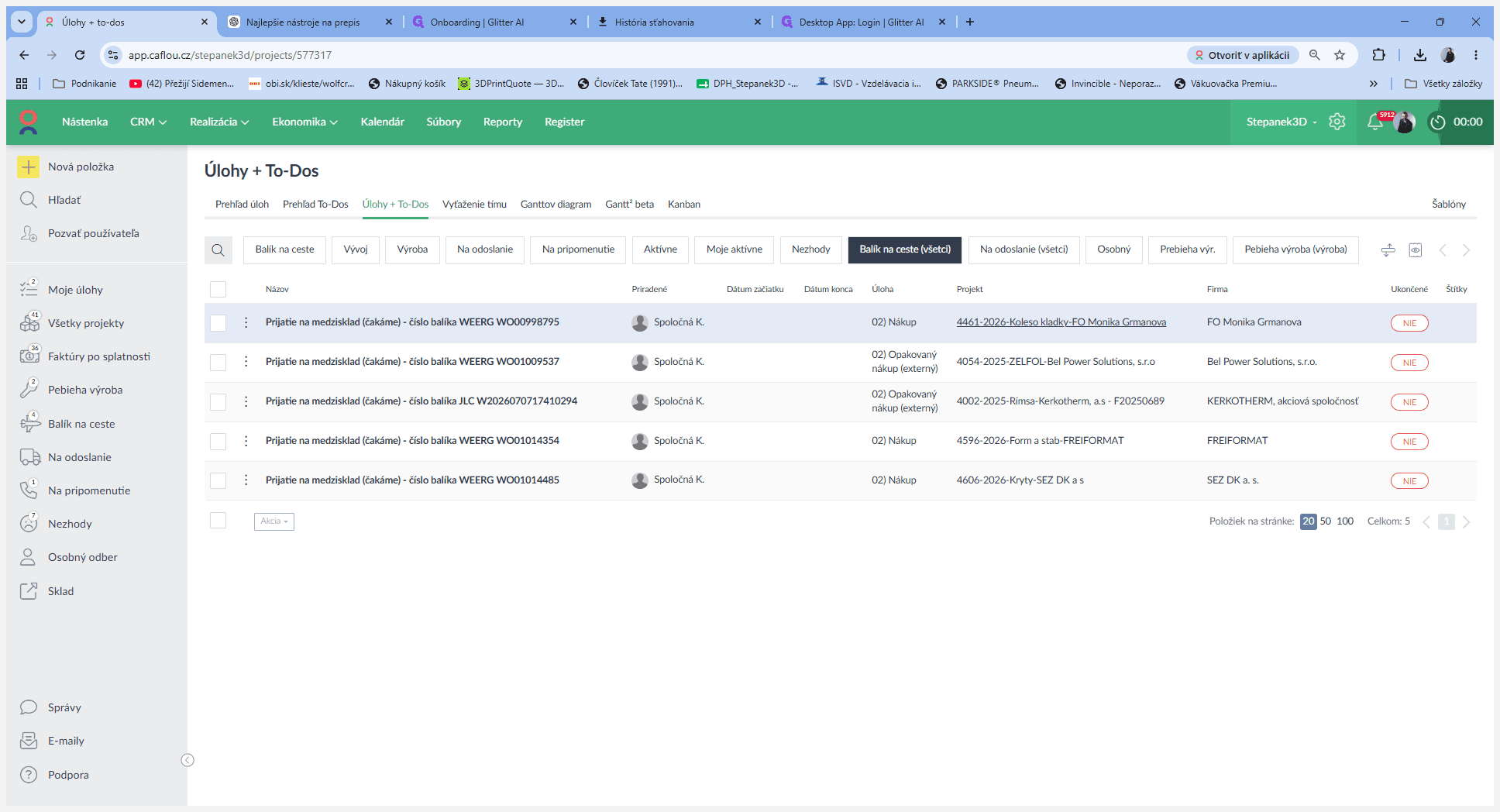Open Na odoslanie truck icon

30,457
